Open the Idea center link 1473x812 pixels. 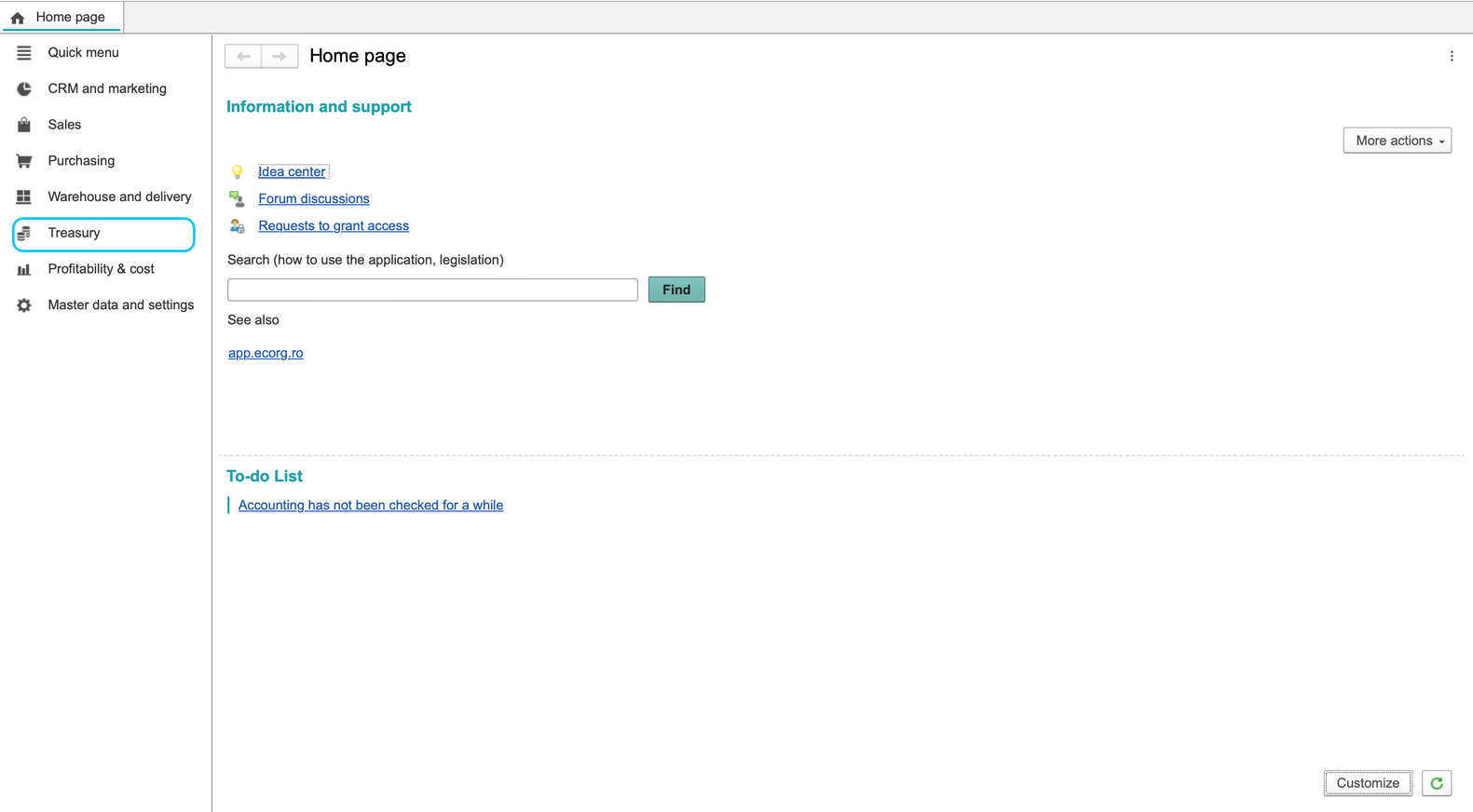coord(292,171)
